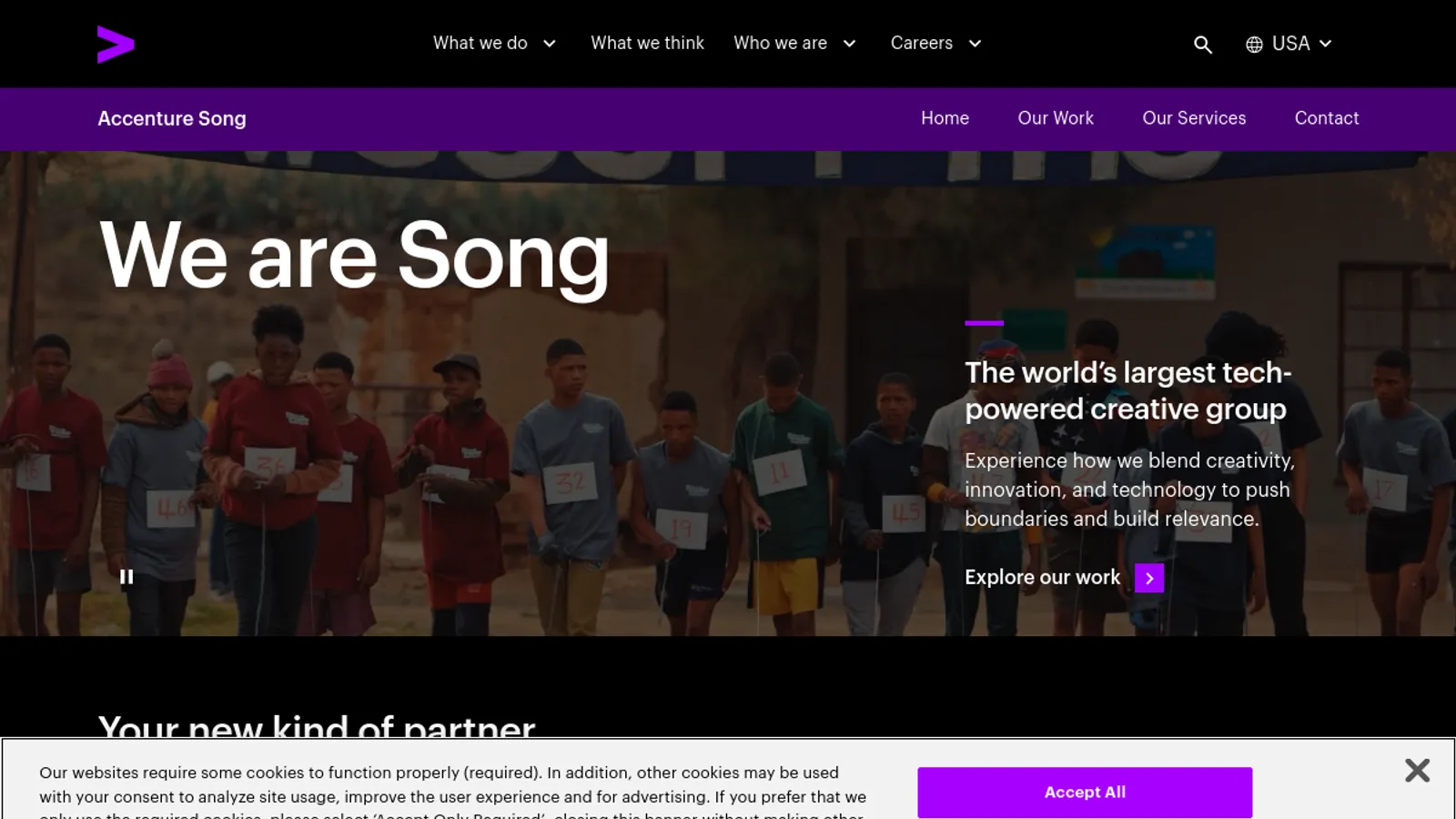Screen dimensions: 1456x819
Task: Open the Contact tab
Action: pyautogui.click(x=1327, y=118)
